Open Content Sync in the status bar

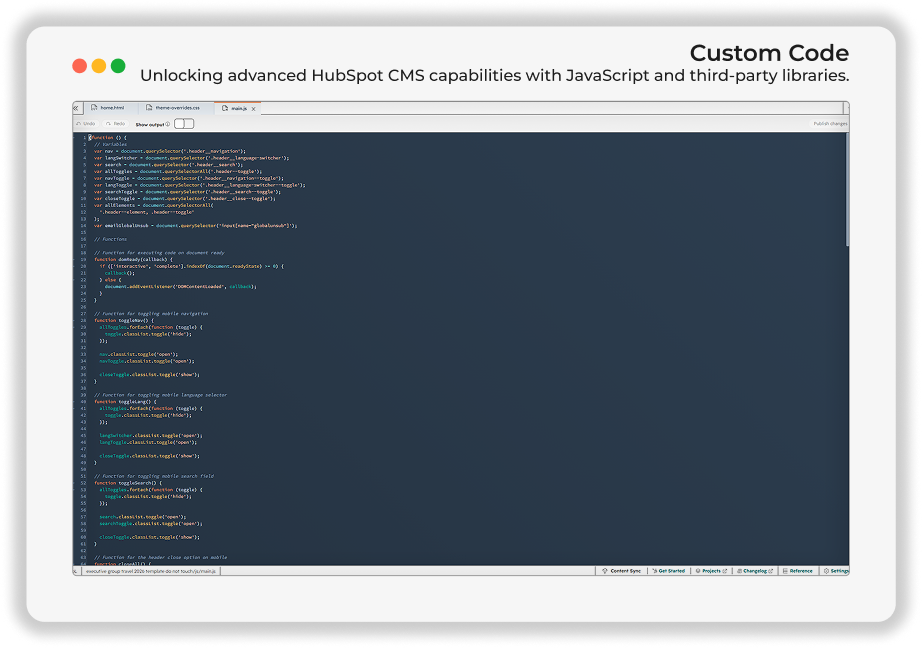click(622, 571)
